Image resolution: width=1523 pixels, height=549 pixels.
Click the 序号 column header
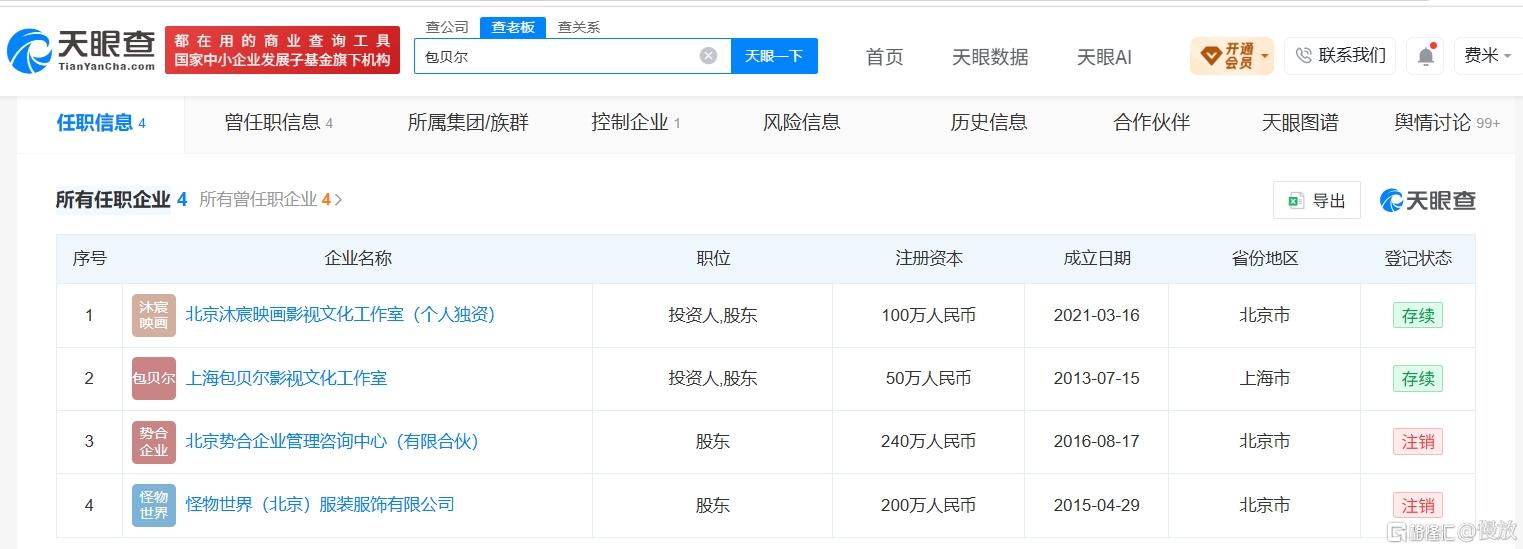coord(89,258)
